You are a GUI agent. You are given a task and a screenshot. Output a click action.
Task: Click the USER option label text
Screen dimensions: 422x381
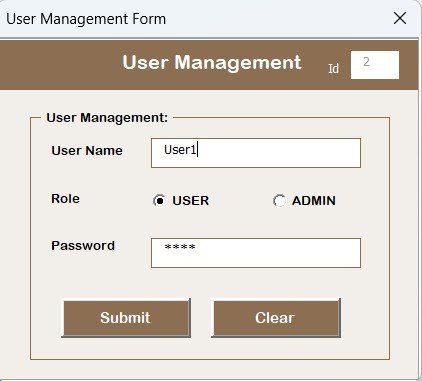pyautogui.click(x=191, y=201)
